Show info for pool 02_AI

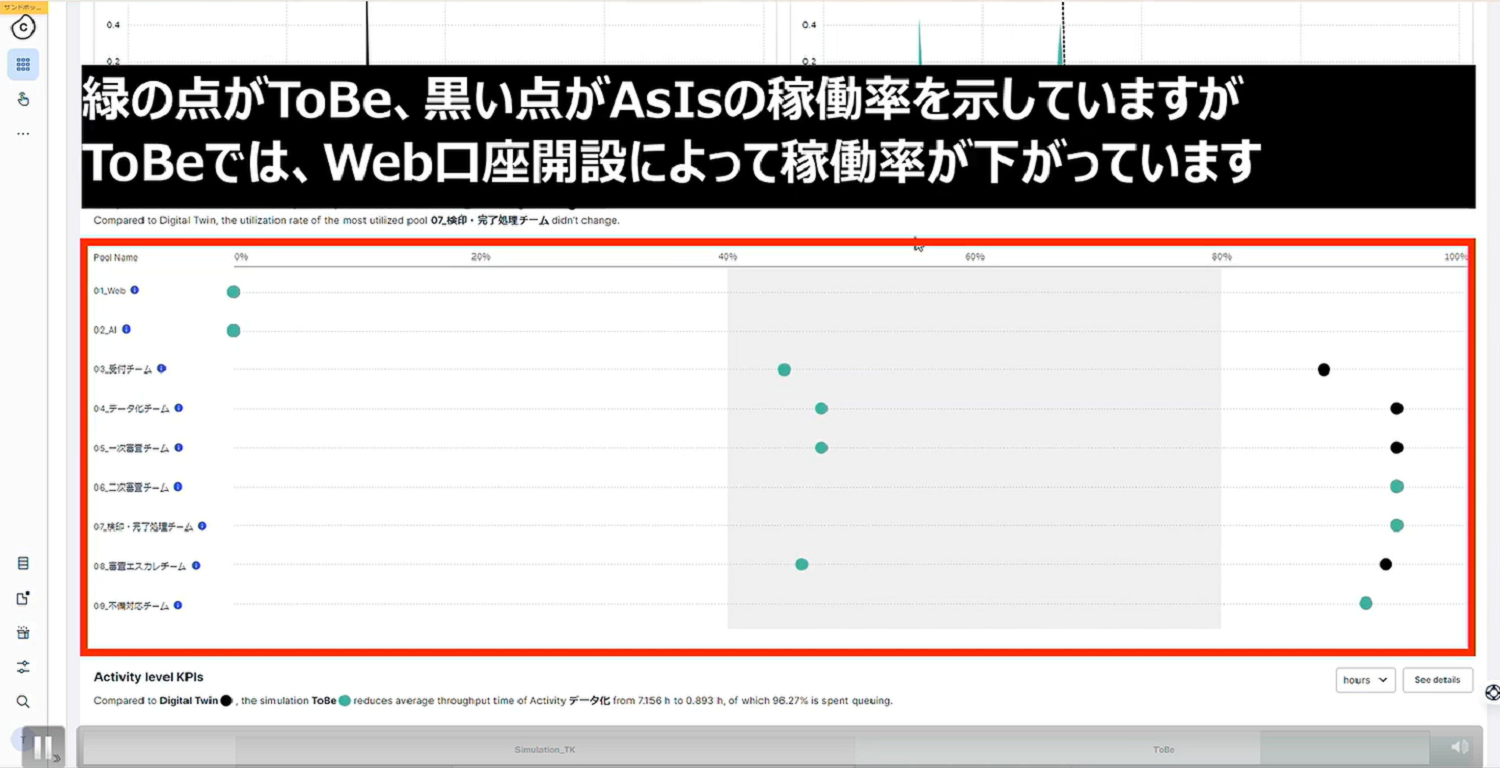(126, 329)
